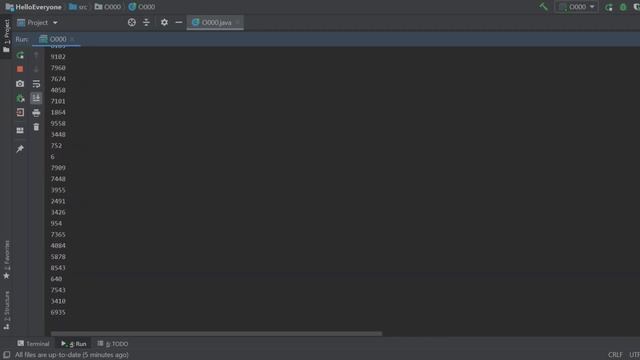Image resolution: width=640 pixels, height=360 pixels.
Task: Open the Favorites side panel
Action: coord(6,260)
